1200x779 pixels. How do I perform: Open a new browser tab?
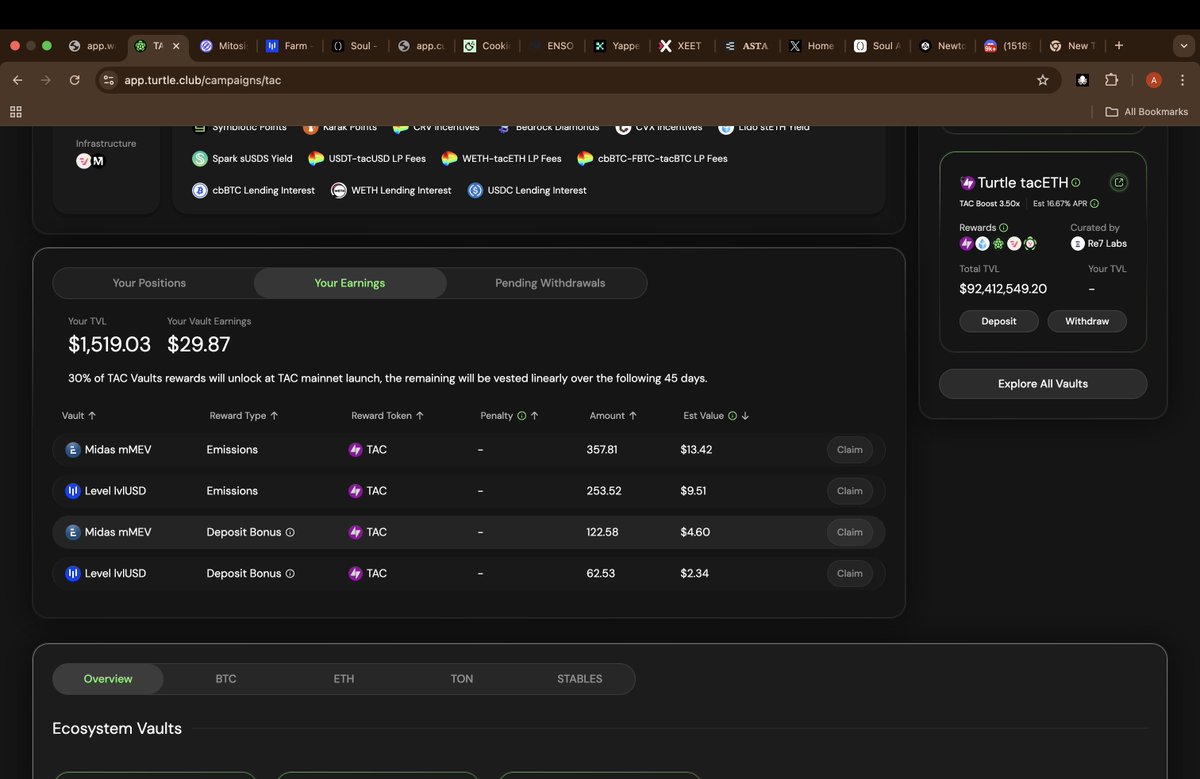click(1119, 45)
